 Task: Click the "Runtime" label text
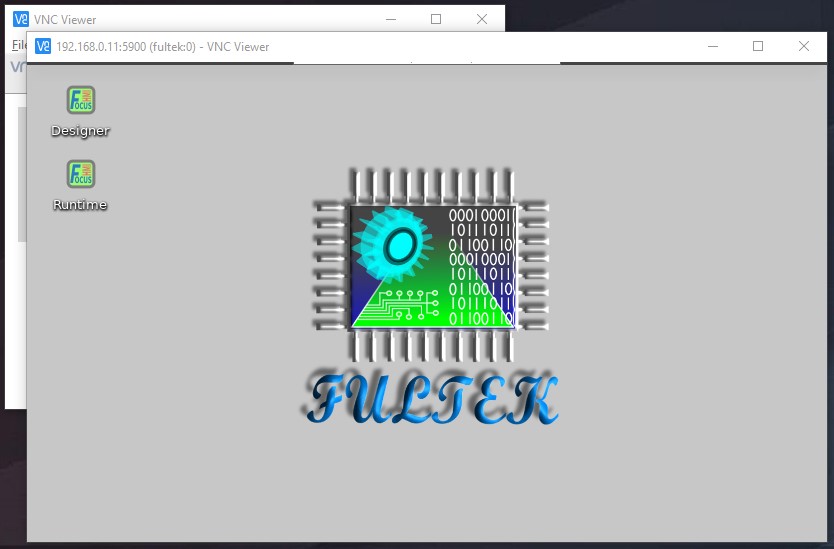(x=80, y=205)
